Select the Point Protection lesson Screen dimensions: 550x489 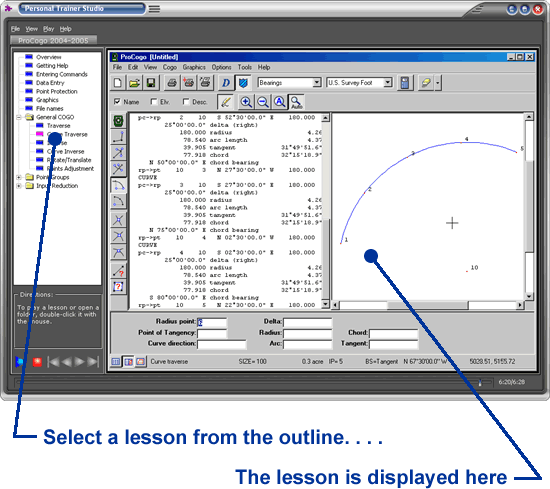click(56, 92)
